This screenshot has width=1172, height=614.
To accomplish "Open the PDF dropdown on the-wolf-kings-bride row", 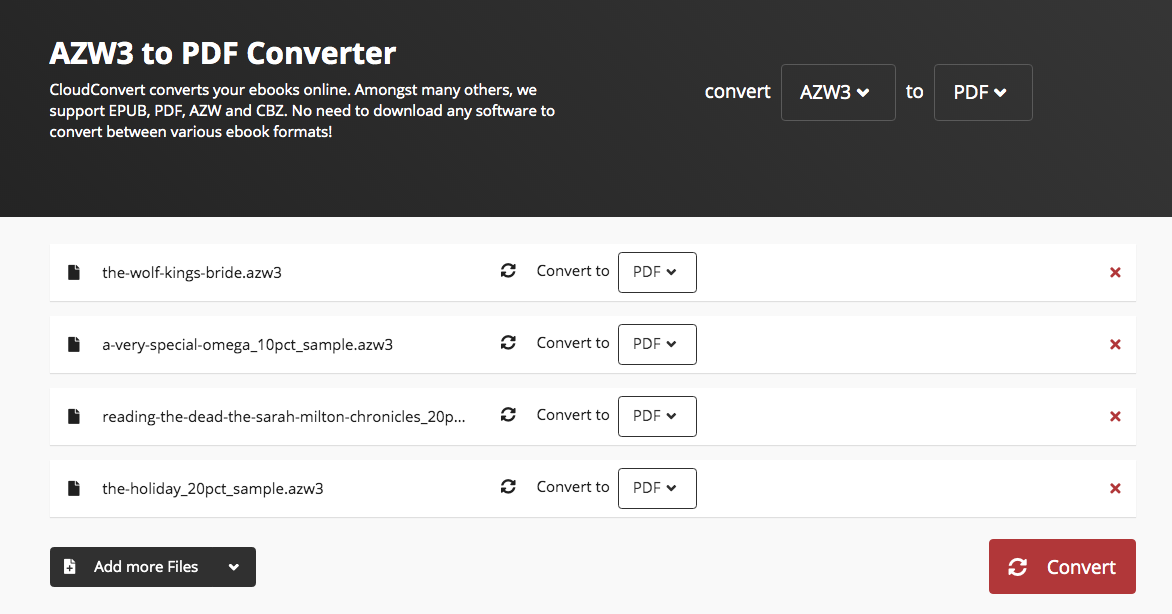I will tap(657, 272).
